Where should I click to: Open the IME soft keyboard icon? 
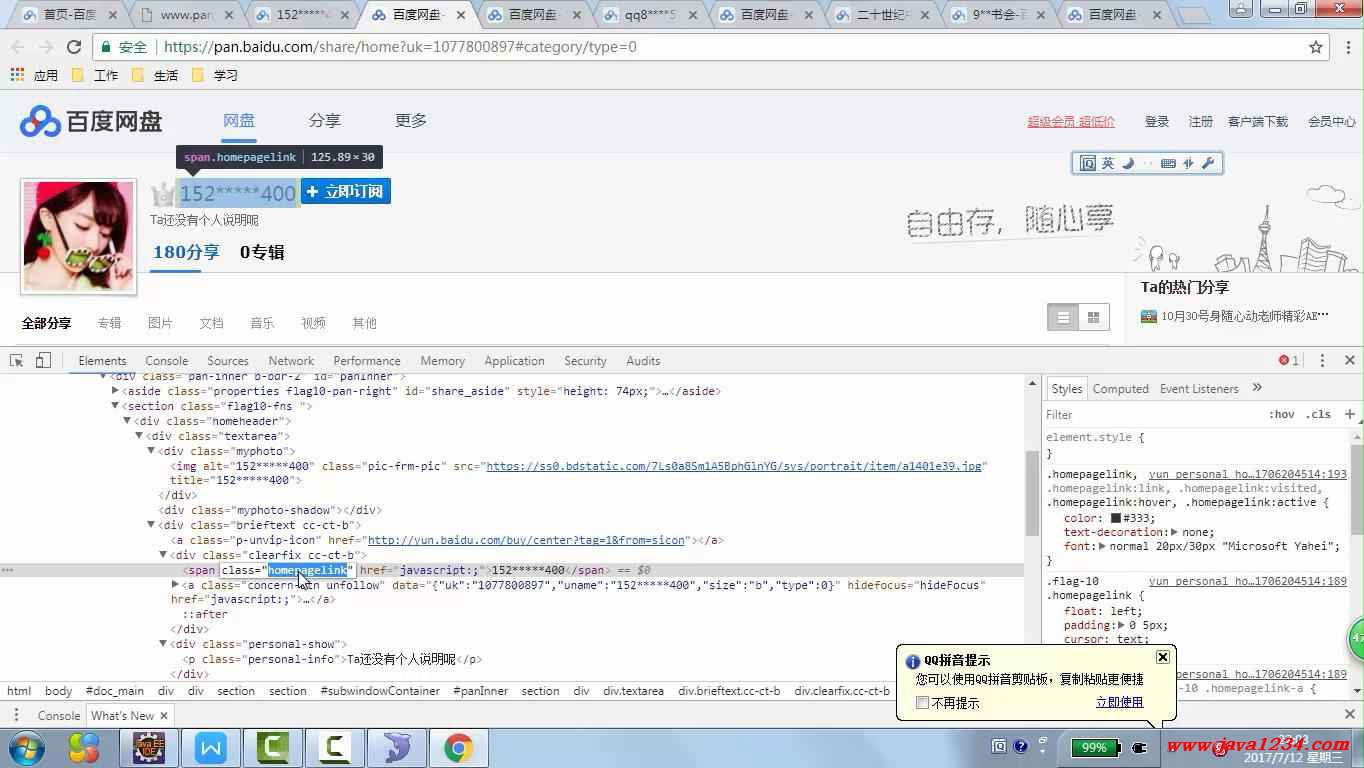click(x=1168, y=163)
